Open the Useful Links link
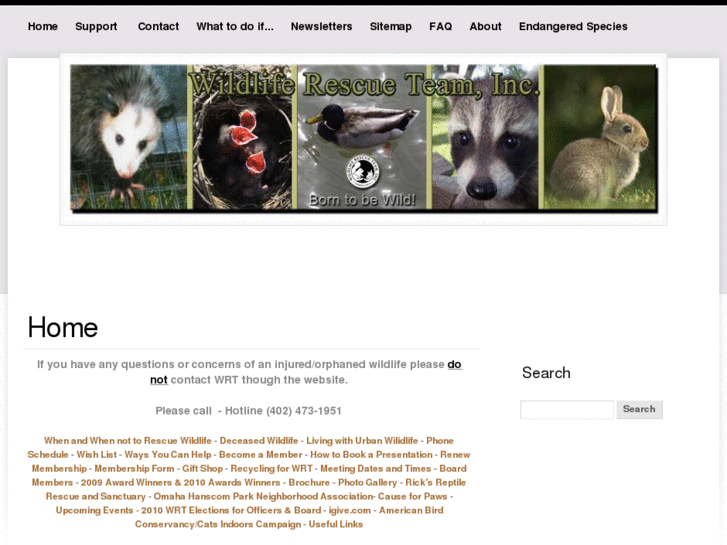 click(x=336, y=524)
